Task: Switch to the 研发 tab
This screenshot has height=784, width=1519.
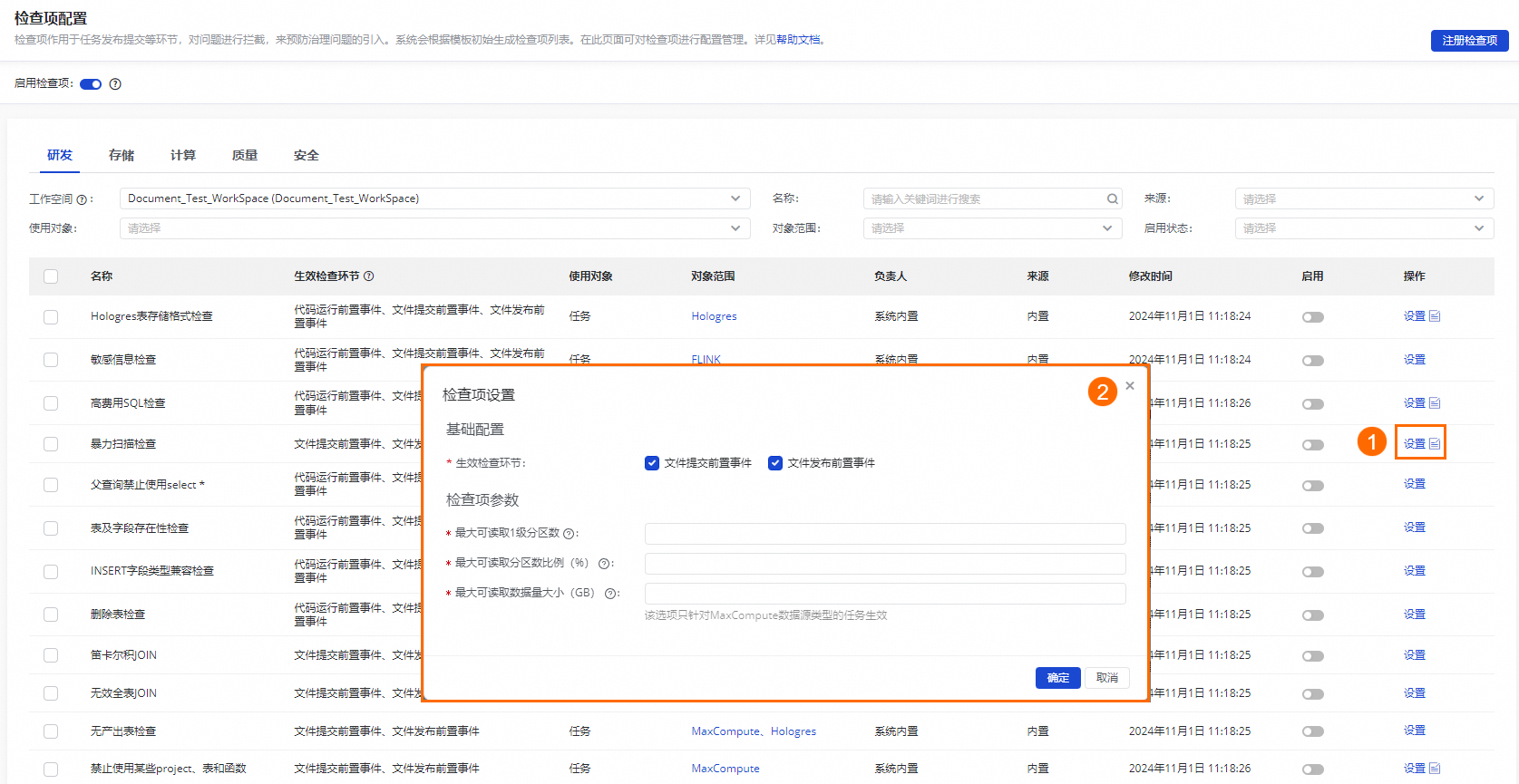Action: pyautogui.click(x=60, y=155)
